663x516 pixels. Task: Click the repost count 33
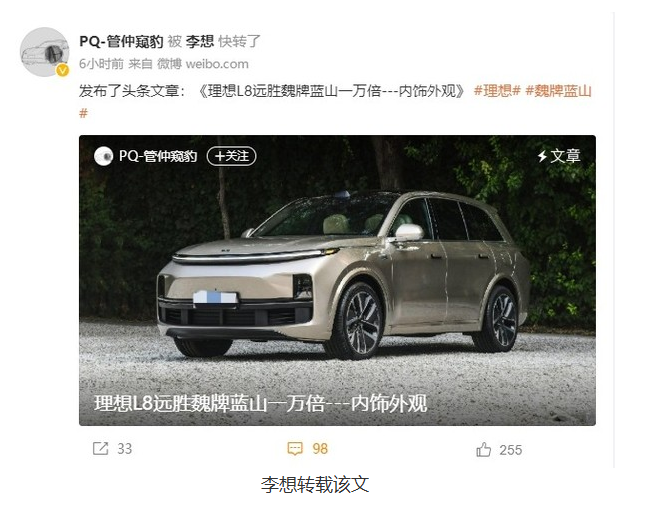(124, 449)
